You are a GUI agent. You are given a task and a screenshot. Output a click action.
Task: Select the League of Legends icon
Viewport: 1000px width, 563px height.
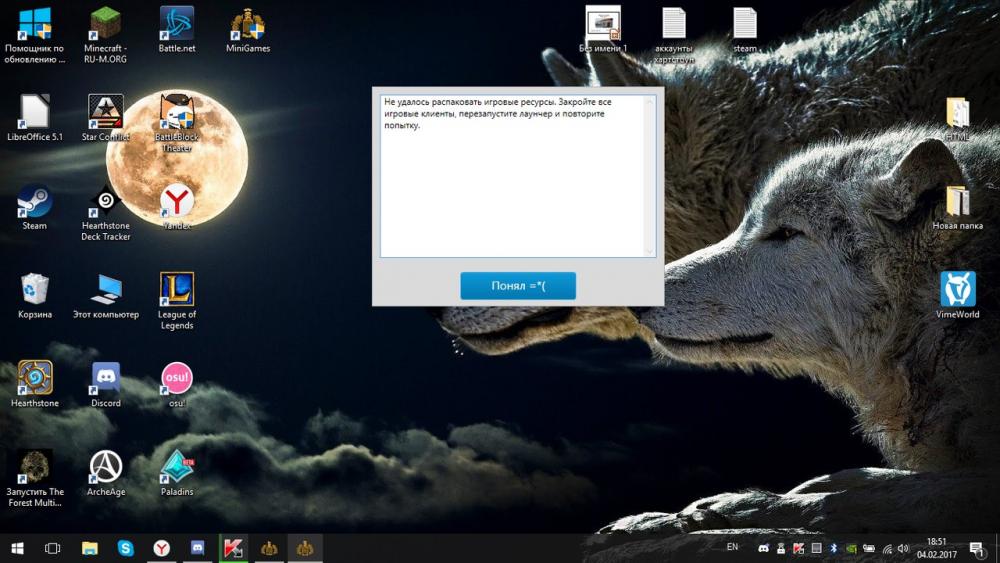pos(177,291)
